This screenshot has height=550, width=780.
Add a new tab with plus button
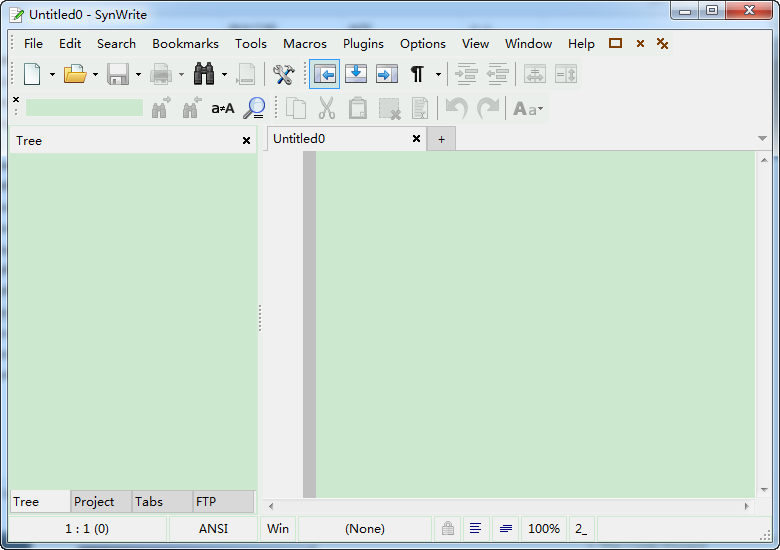pyautogui.click(x=441, y=139)
